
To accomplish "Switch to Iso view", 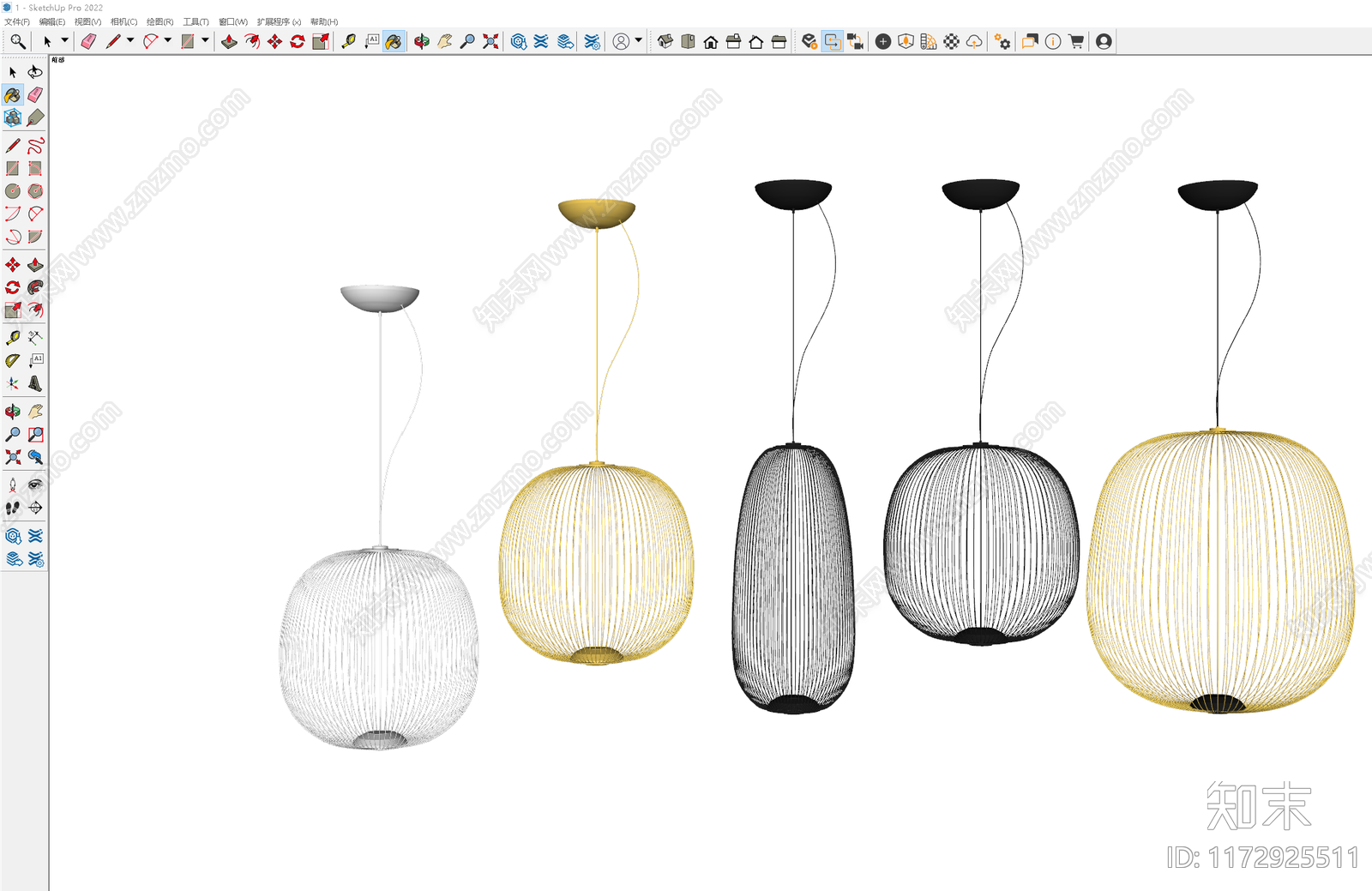I will coord(665,41).
